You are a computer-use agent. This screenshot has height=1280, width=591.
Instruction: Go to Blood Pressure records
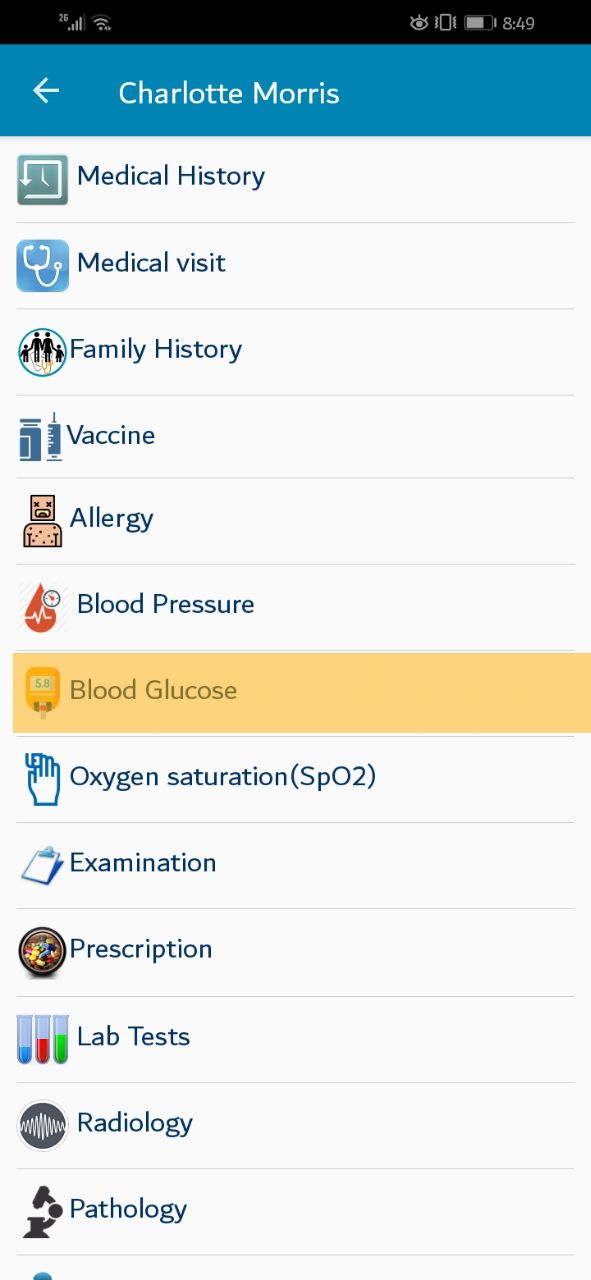295,607
